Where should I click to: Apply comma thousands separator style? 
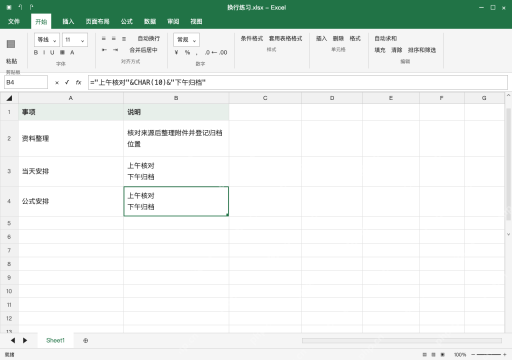(196, 53)
